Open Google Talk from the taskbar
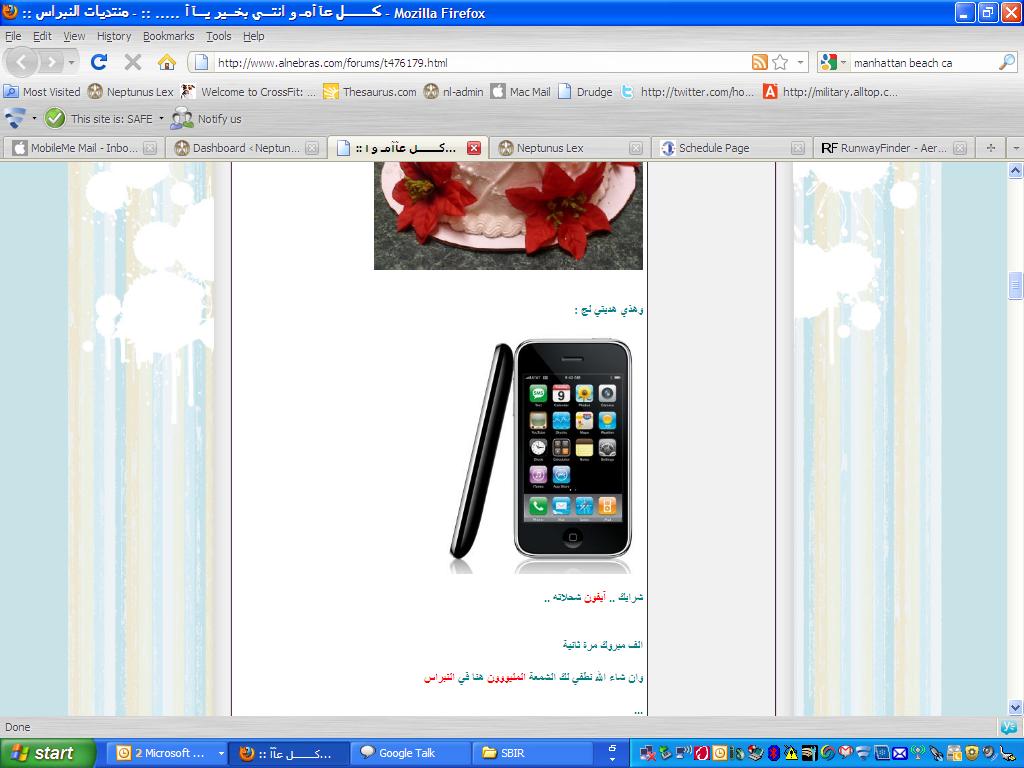Viewport: 1024px width, 768px height. 409,753
